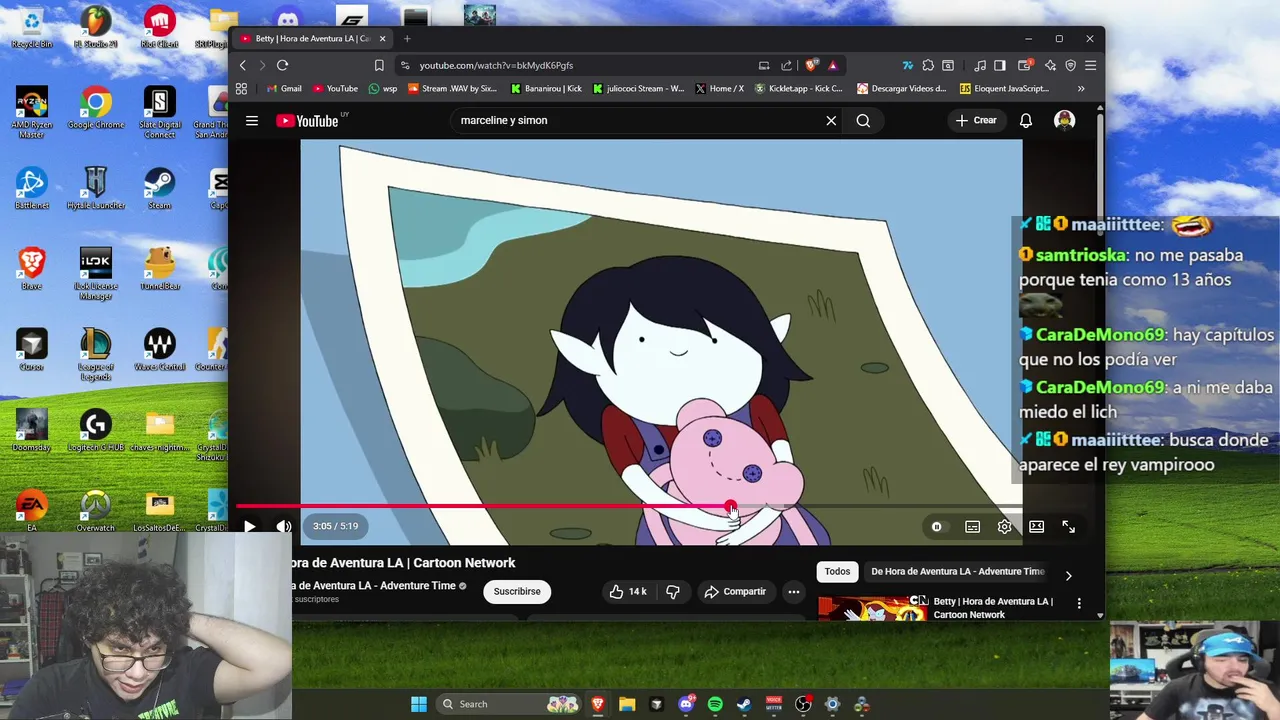Open options for recommended Betty video
Viewport: 1280px width, 720px height.
(x=1079, y=604)
